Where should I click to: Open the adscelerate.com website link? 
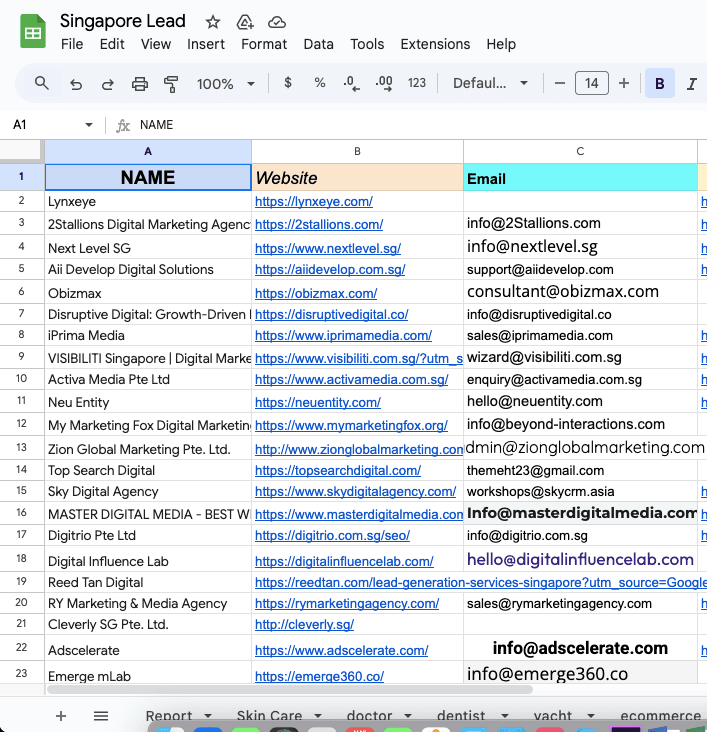point(341,650)
